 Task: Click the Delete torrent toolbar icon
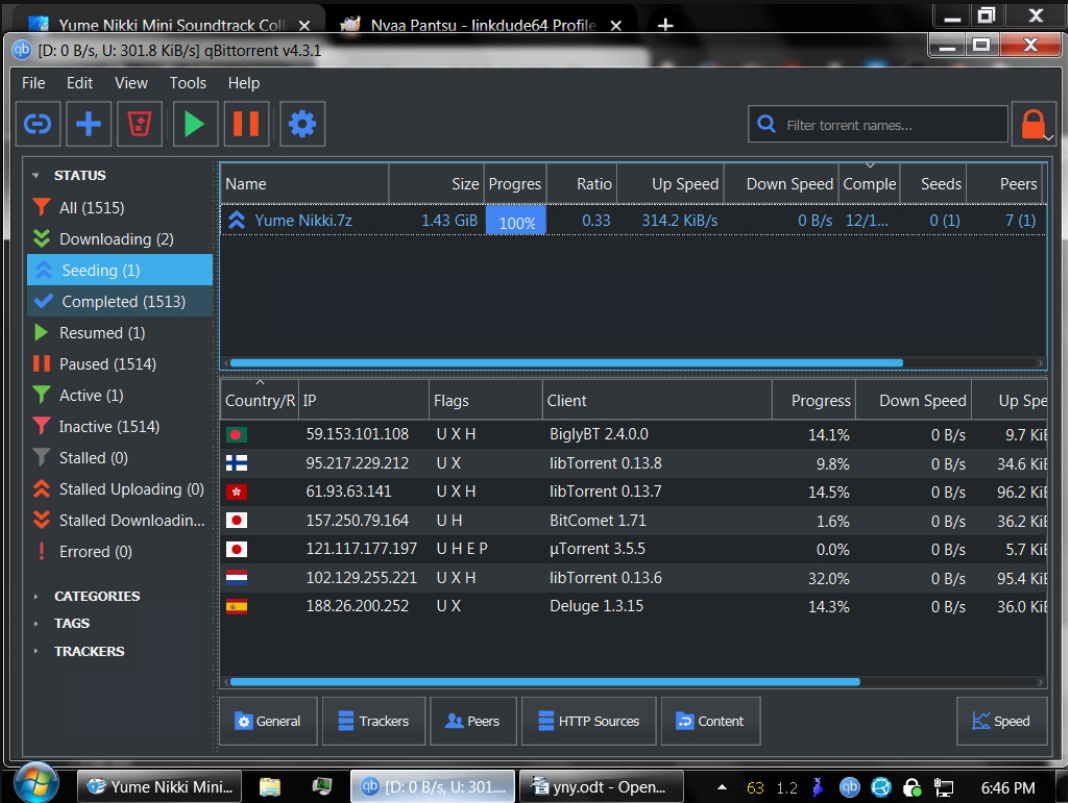[139, 124]
